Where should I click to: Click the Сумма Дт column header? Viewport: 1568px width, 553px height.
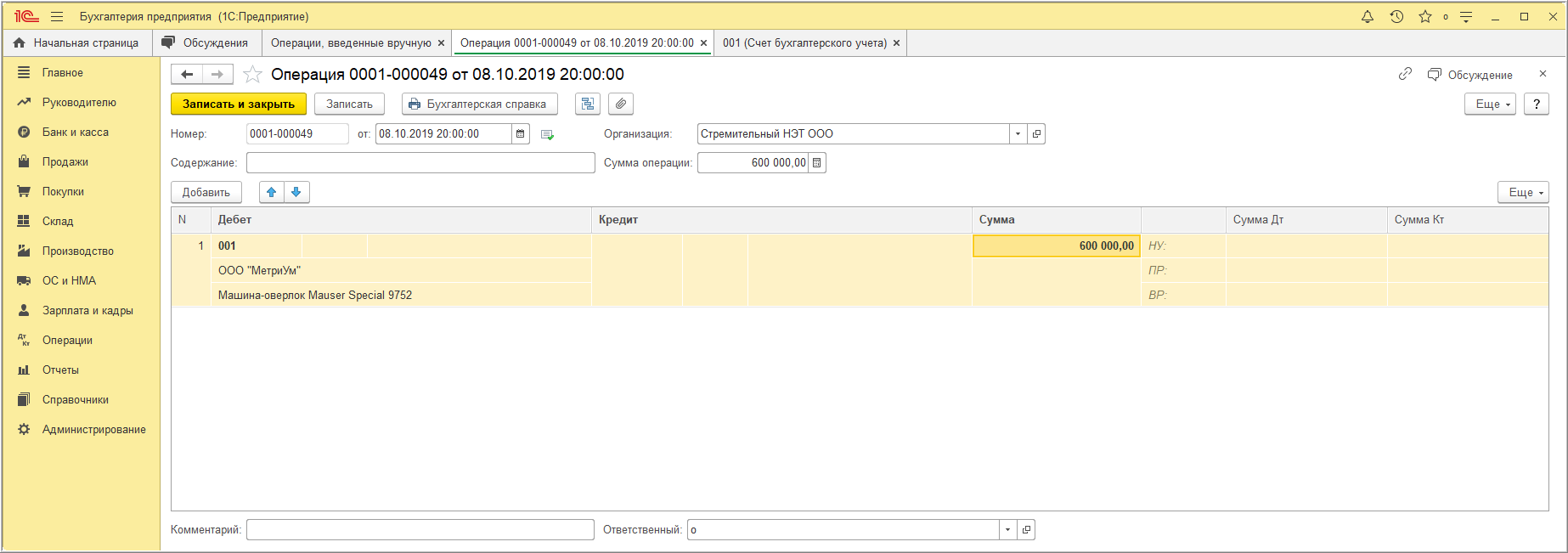1306,219
